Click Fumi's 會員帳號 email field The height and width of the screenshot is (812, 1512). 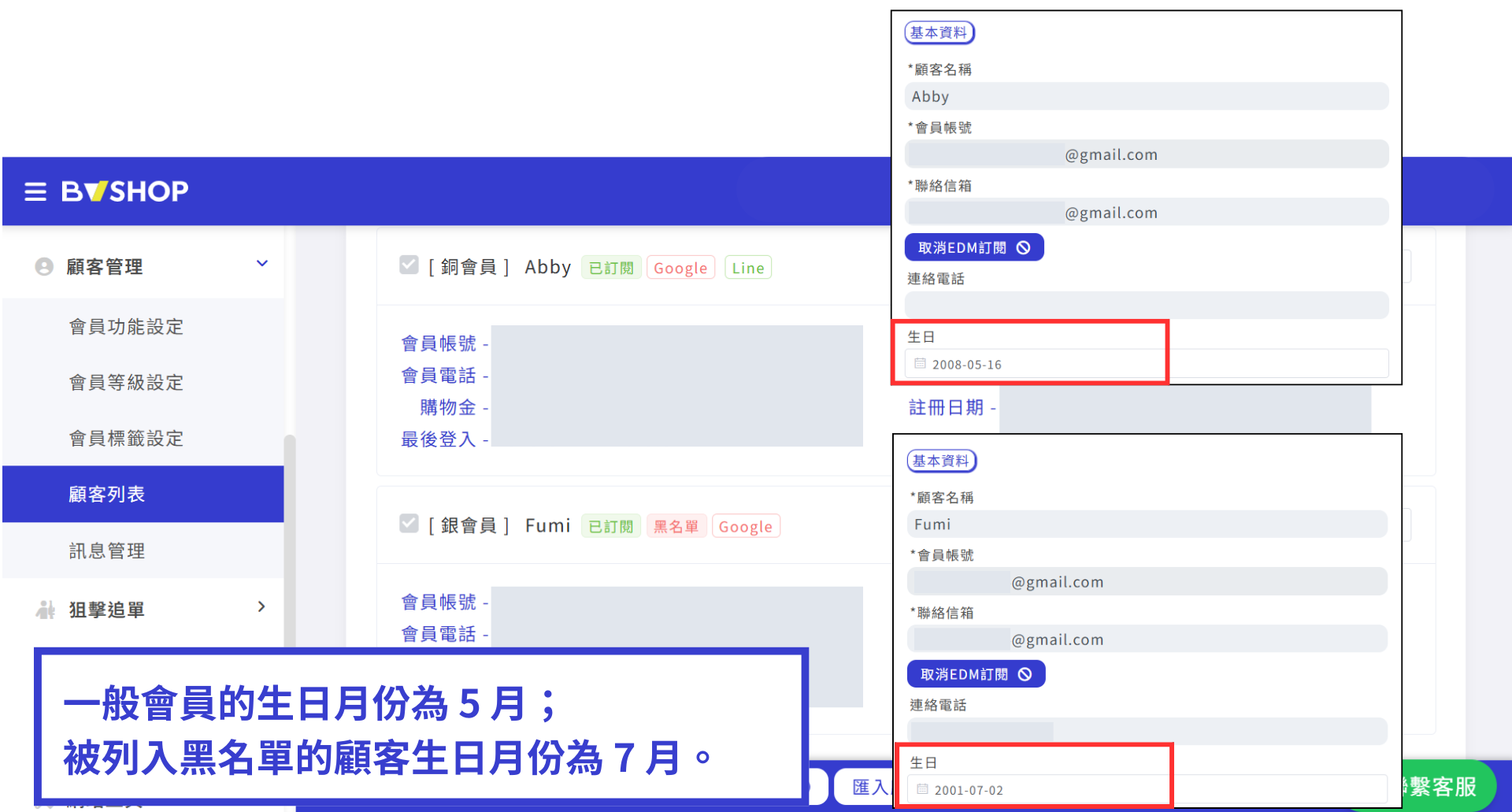pyautogui.click(x=1147, y=581)
